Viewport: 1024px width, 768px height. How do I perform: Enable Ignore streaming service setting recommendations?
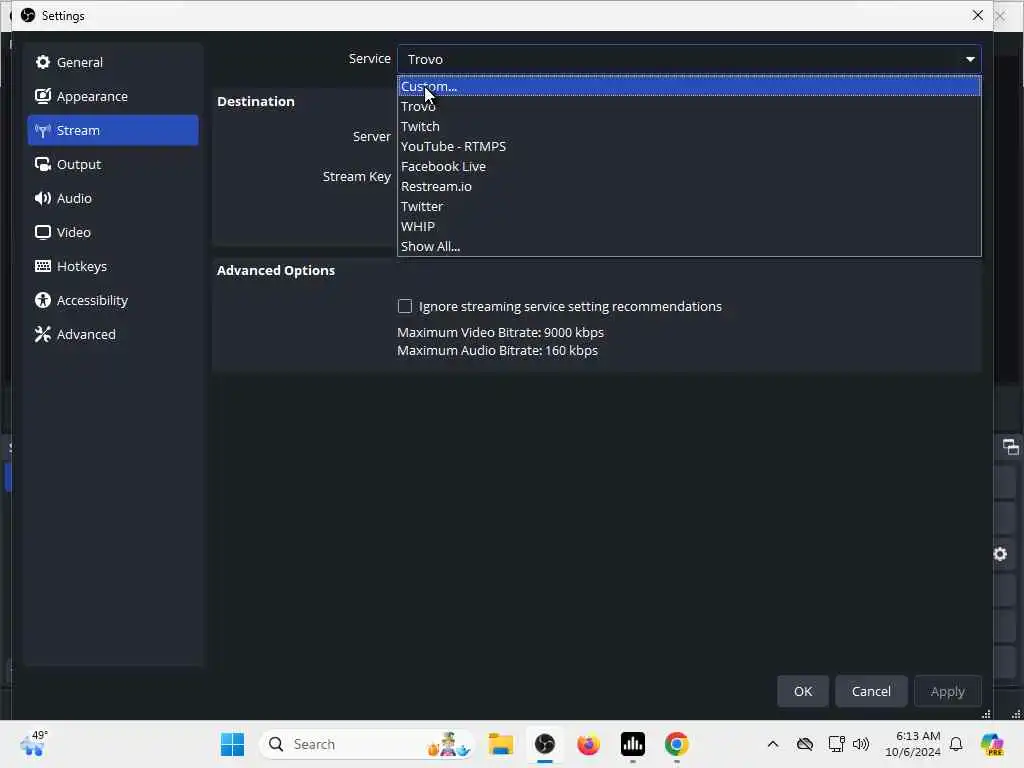[405, 306]
